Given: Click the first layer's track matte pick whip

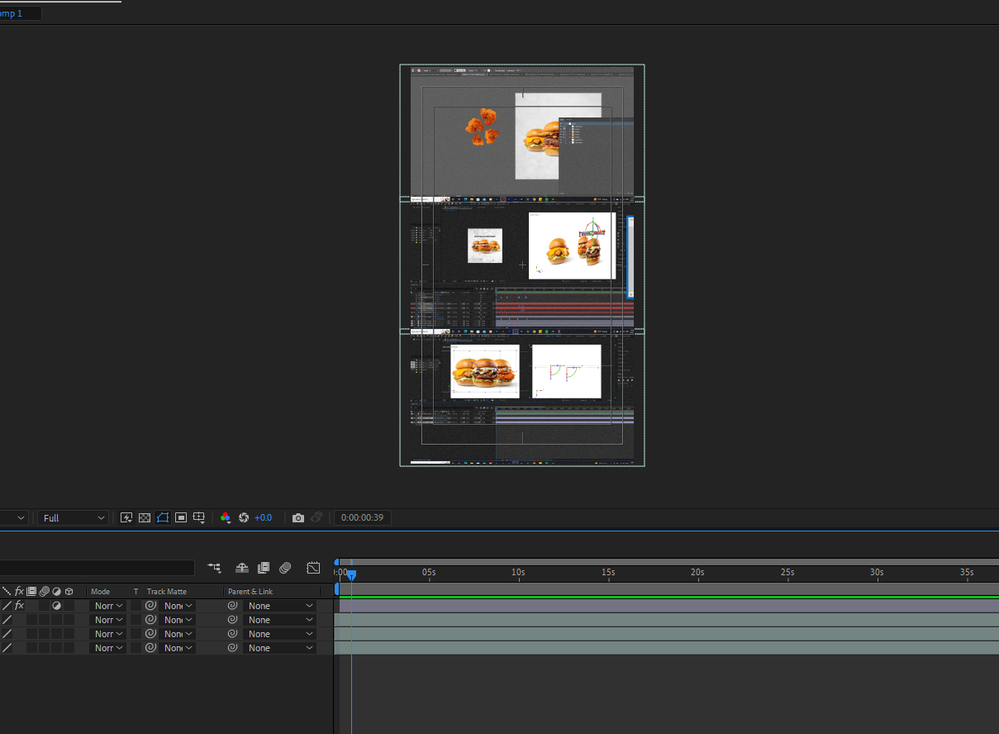Looking at the screenshot, I should (x=150, y=605).
